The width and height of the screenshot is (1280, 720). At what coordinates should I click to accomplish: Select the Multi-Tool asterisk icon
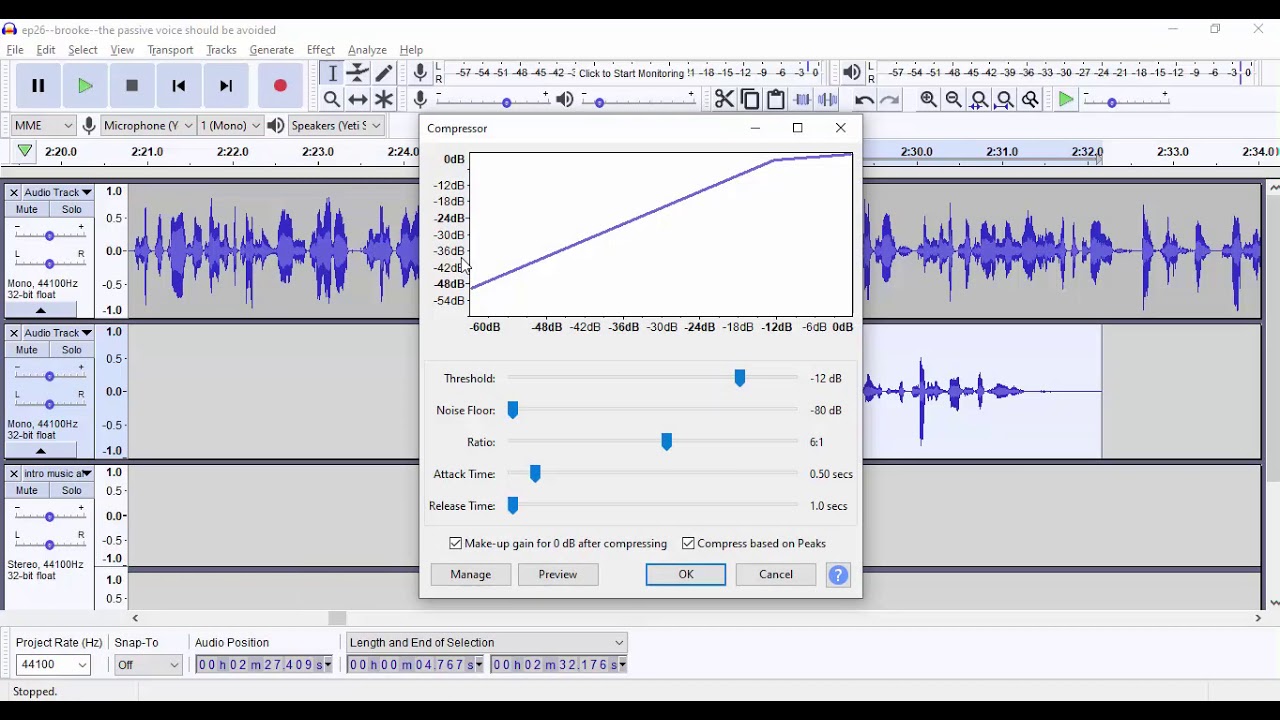click(384, 99)
